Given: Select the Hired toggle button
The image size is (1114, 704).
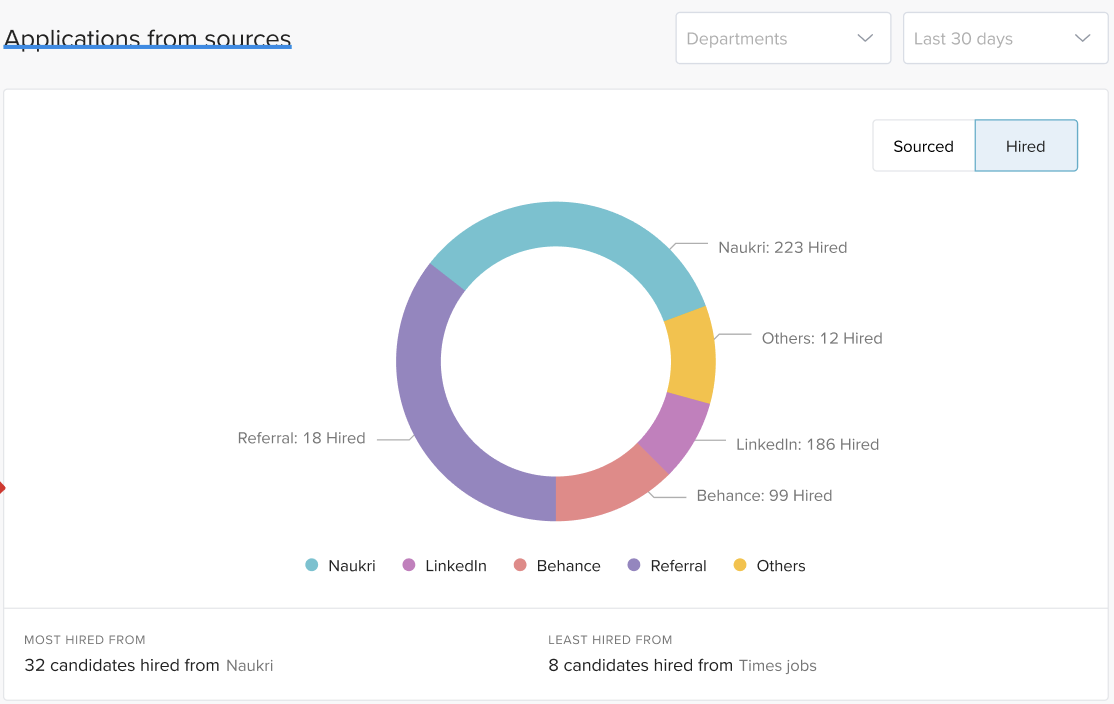Looking at the screenshot, I should [x=1025, y=146].
